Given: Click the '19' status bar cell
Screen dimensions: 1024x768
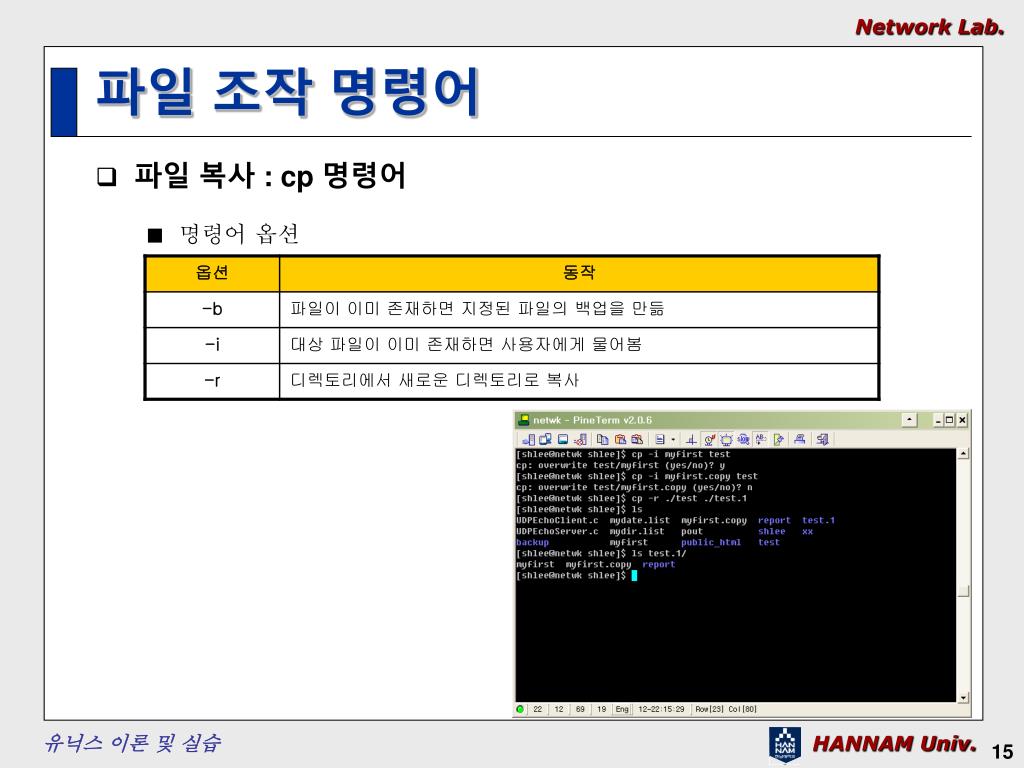Looking at the screenshot, I should (601, 709).
